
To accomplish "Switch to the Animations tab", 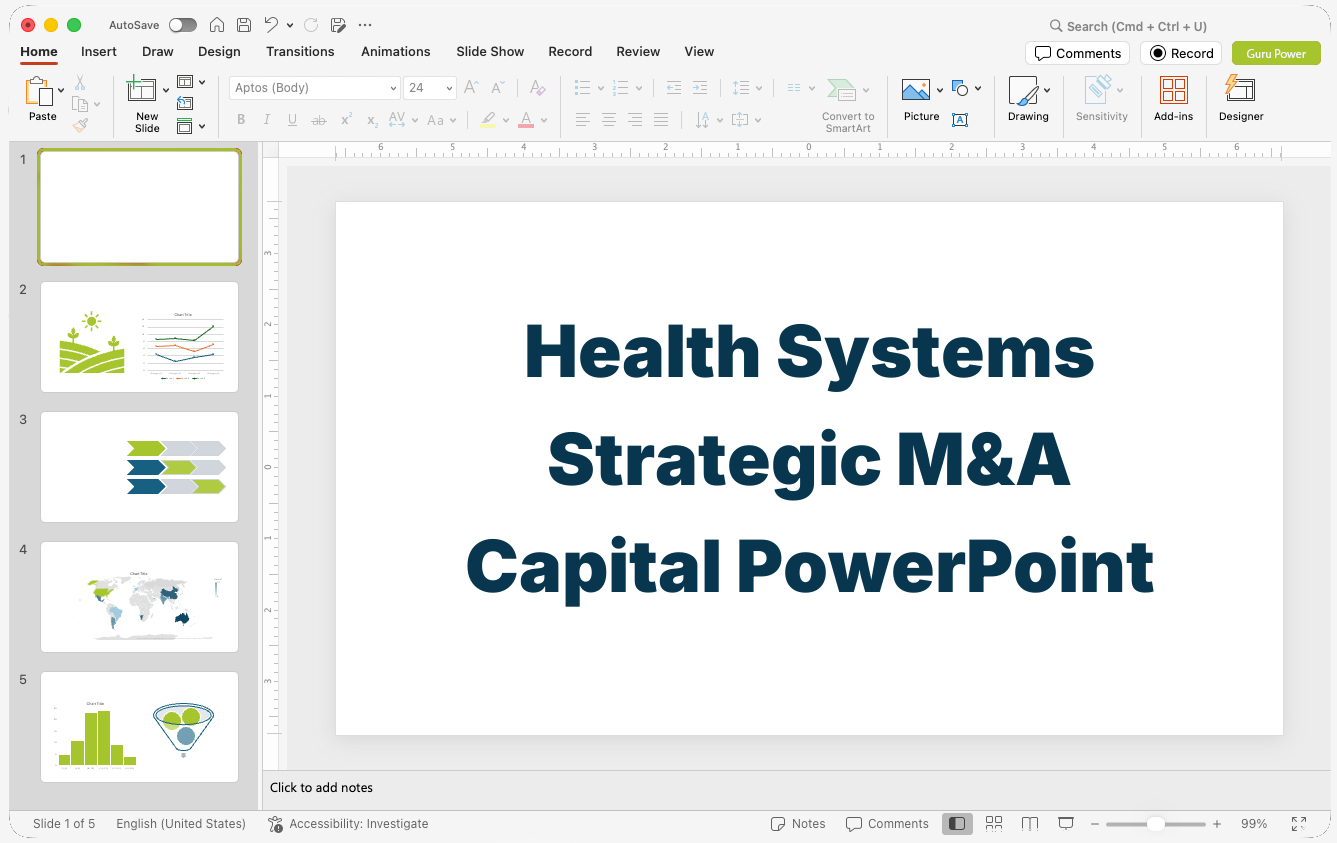I will (396, 51).
